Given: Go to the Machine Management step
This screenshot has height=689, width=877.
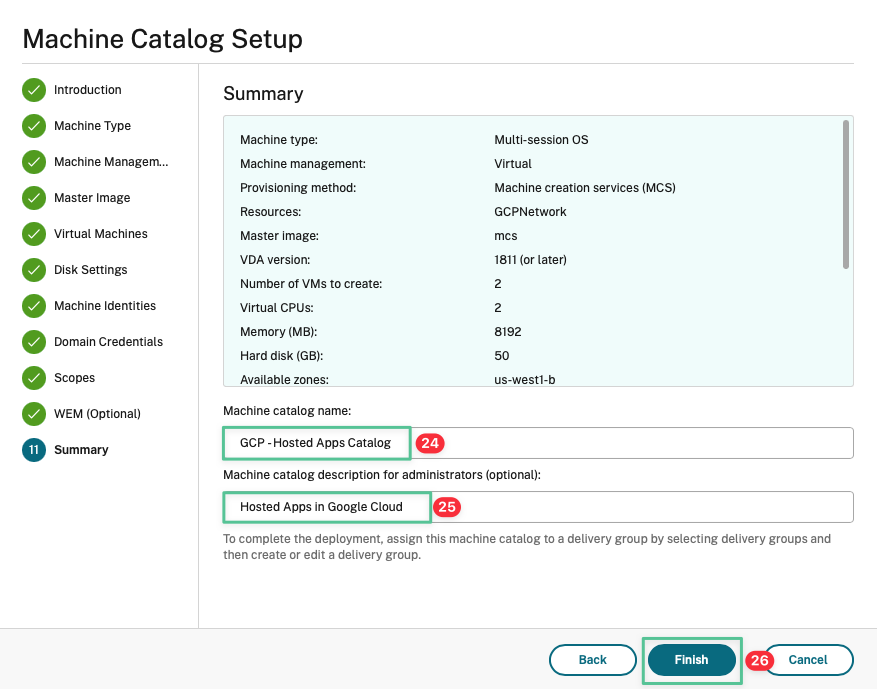Looking at the screenshot, I should [x=111, y=162].
